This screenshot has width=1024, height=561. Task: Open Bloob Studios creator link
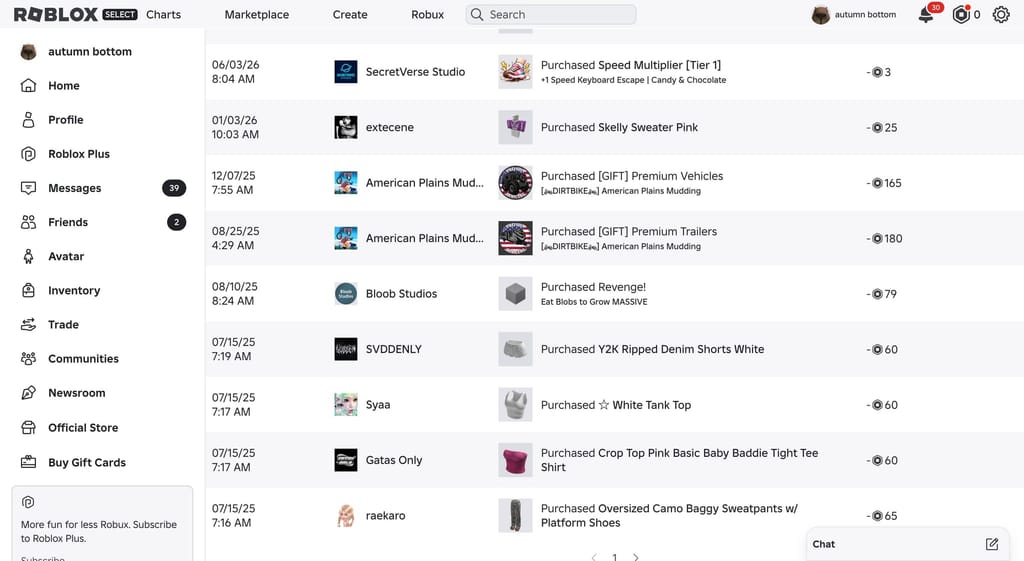(x=401, y=294)
